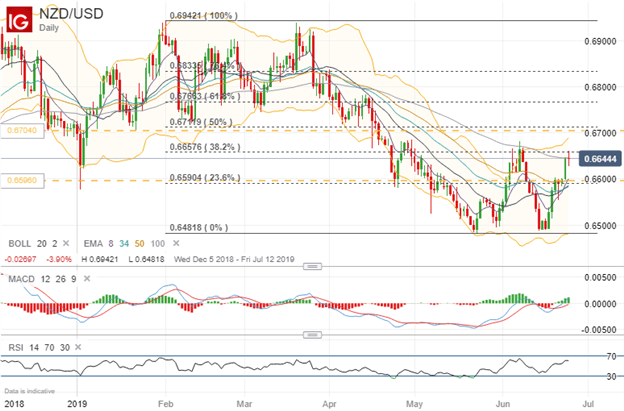Select the 0.64818 (0%) Fibonacci label
The image size is (624, 411).
(x=199, y=228)
